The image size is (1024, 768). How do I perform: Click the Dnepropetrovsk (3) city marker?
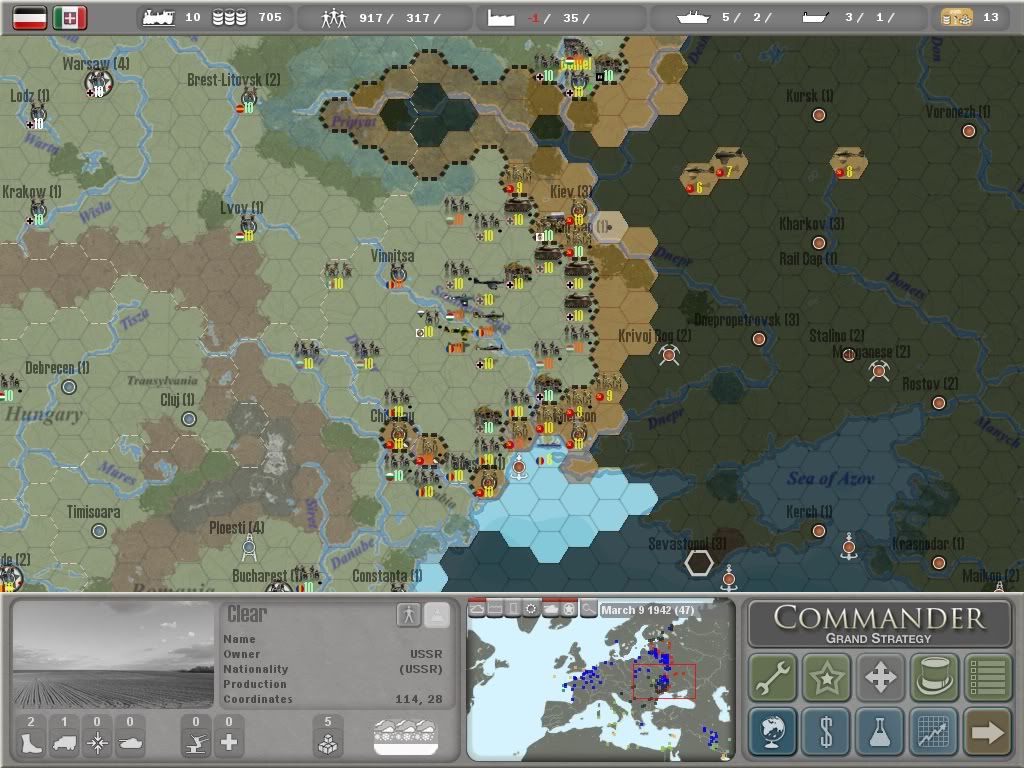point(759,339)
